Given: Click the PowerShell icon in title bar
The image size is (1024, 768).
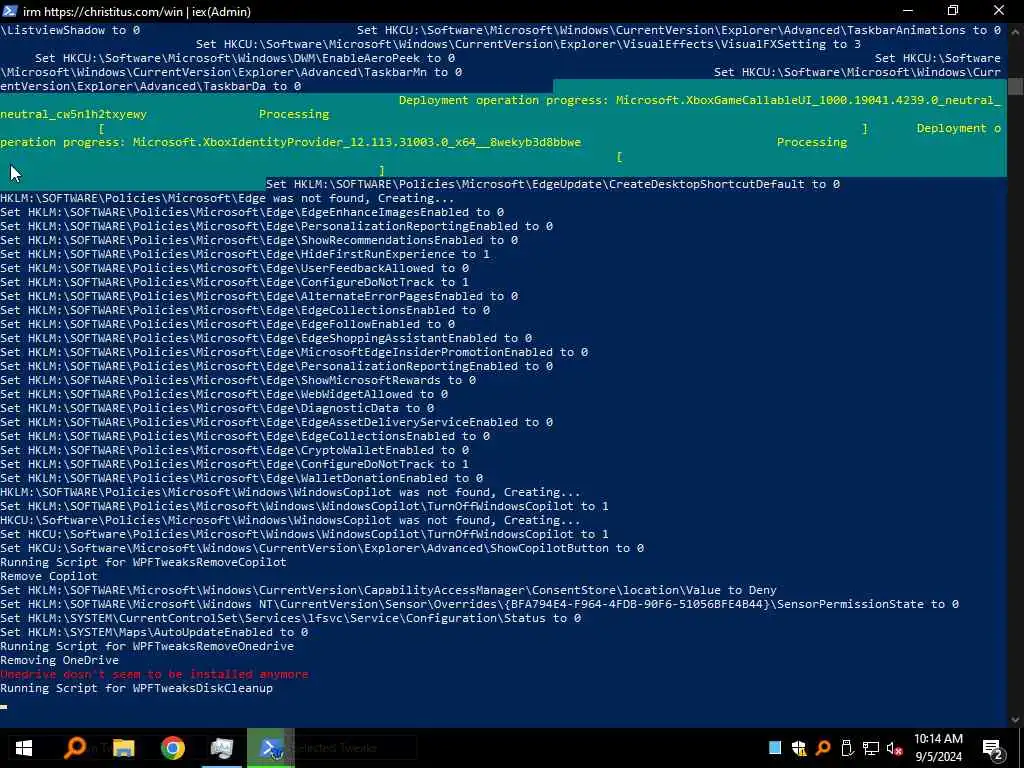Looking at the screenshot, I should point(10,11).
